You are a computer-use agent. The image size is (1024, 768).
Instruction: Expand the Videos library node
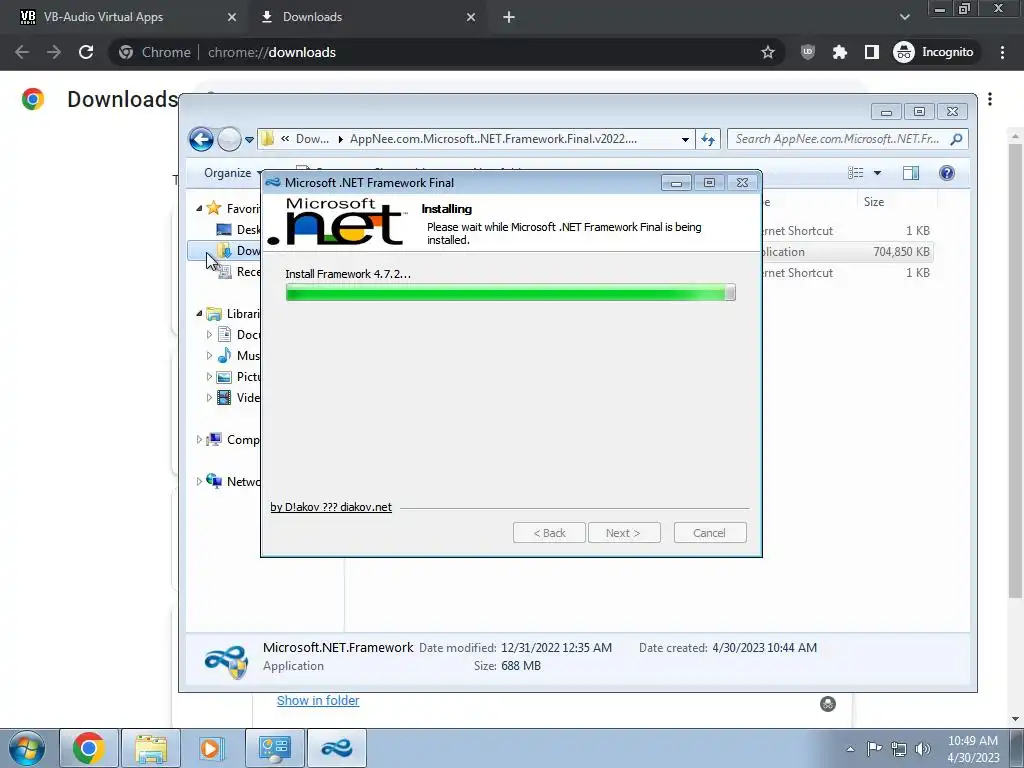coord(209,398)
